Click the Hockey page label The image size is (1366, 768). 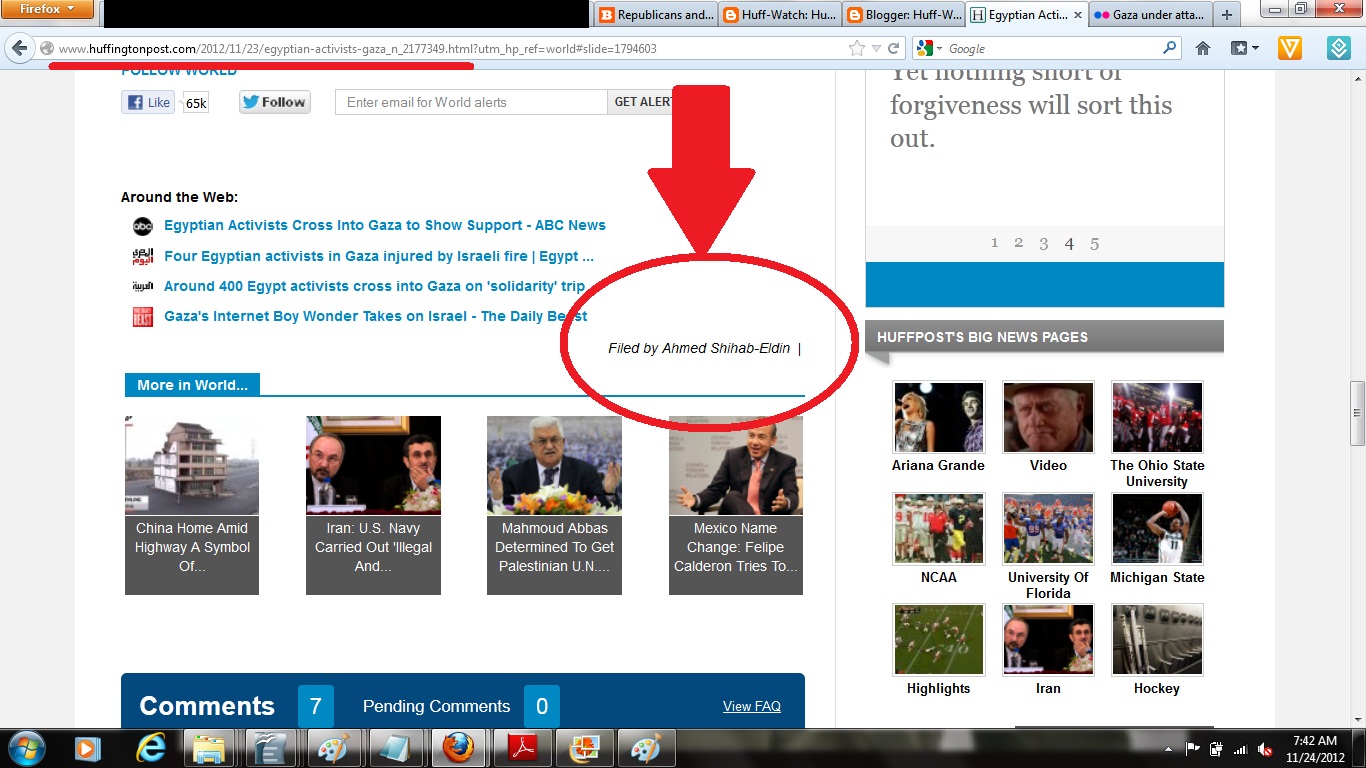coord(1157,688)
